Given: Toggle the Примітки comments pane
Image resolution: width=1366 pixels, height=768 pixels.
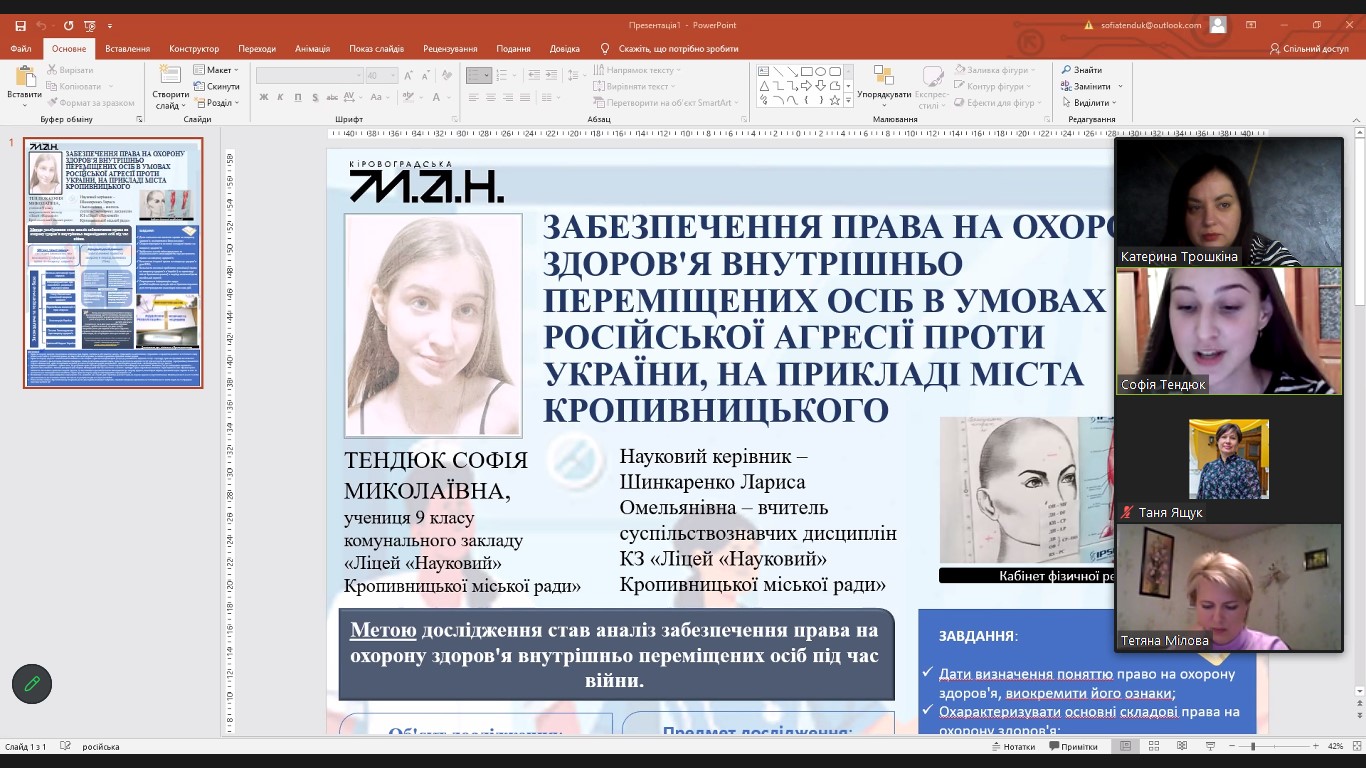Looking at the screenshot, I should point(1072,746).
